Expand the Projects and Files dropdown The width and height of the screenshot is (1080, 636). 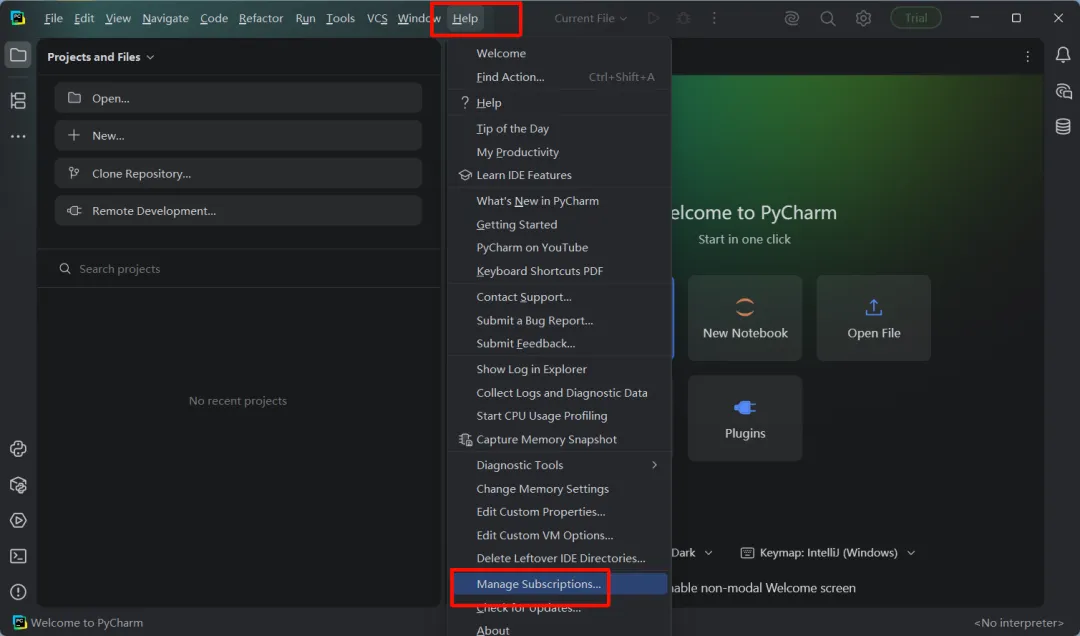tap(101, 57)
